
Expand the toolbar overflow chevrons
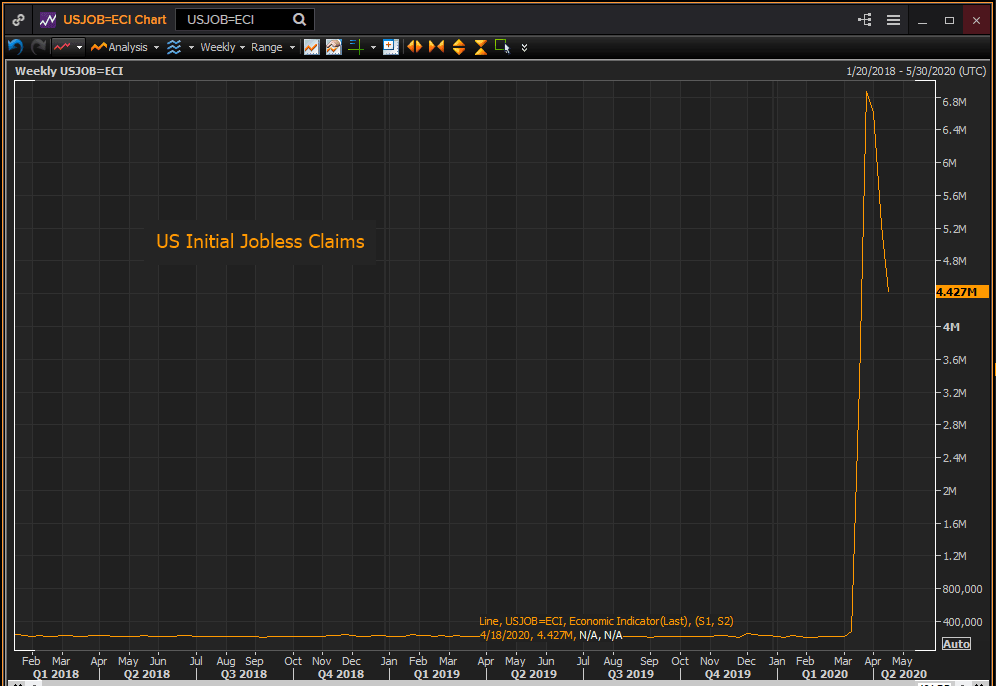pos(524,48)
